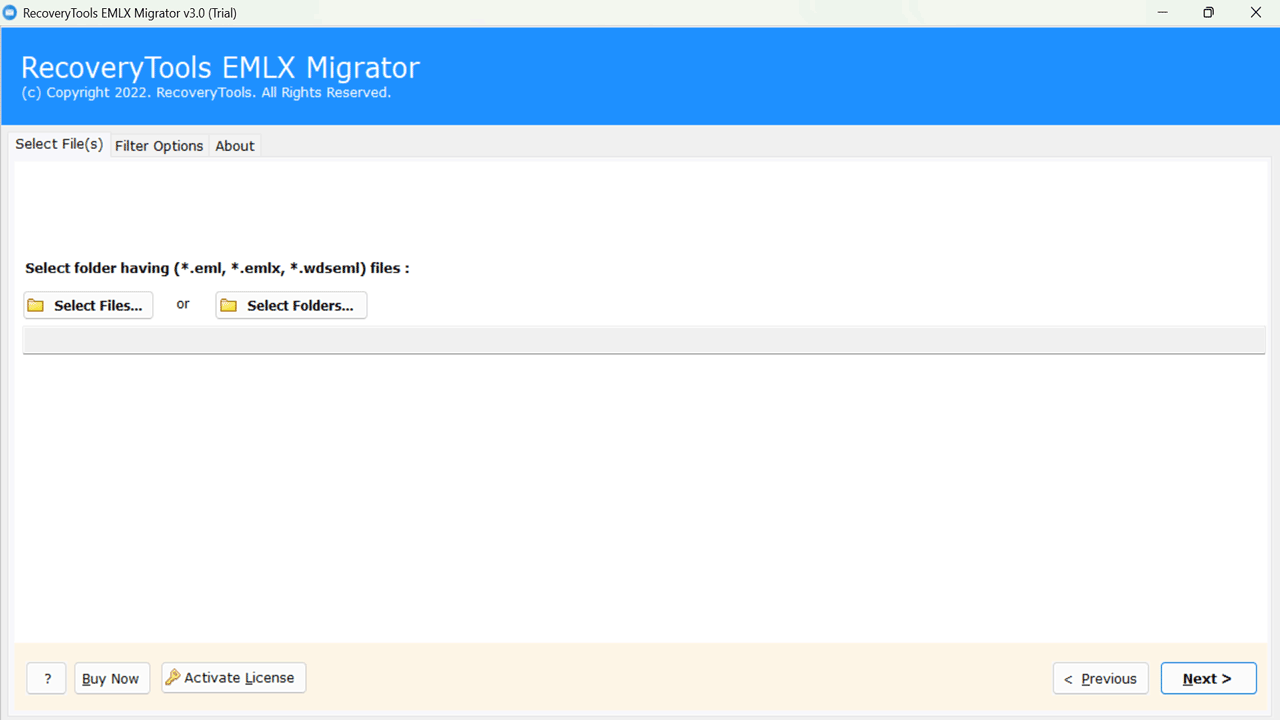Click the Buy Now button
This screenshot has height=720, width=1280.
coord(112,678)
